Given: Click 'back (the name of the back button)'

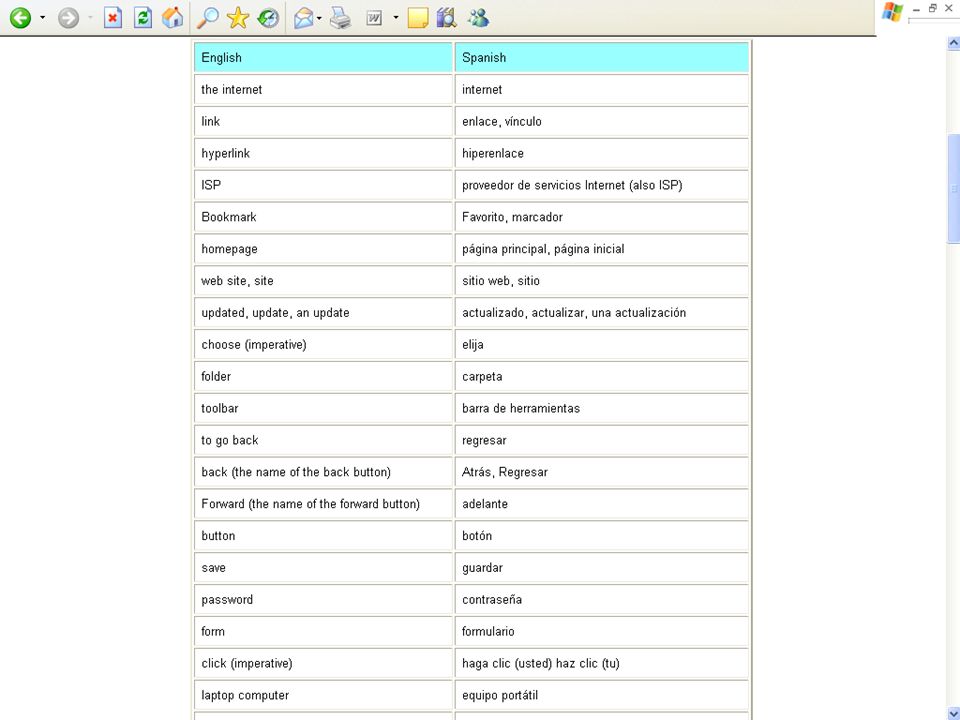Looking at the screenshot, I should [x=323, y=471].
